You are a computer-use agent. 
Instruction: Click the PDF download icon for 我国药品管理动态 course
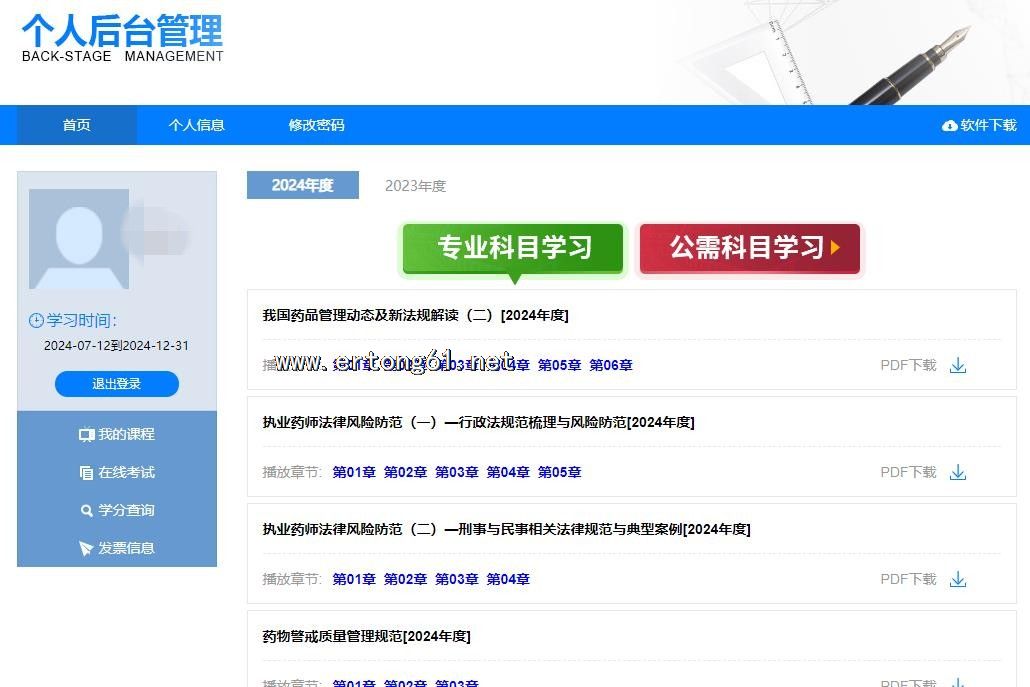pyautogui.click(x=957, y=365)
